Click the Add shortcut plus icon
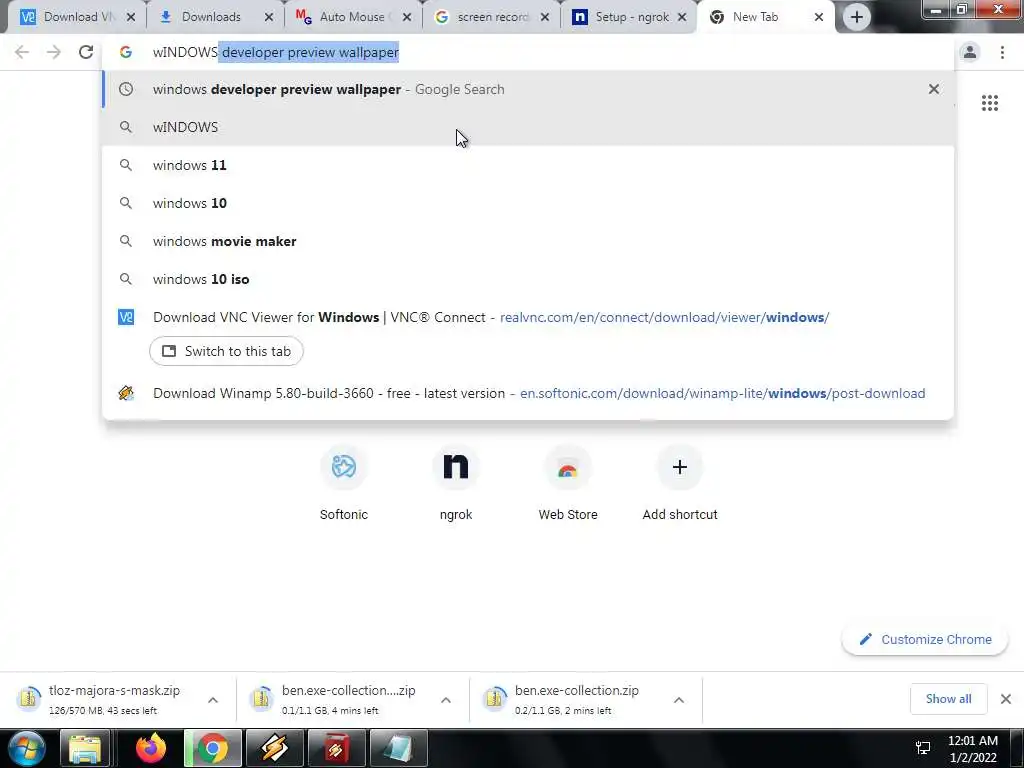 click(680, 467)
